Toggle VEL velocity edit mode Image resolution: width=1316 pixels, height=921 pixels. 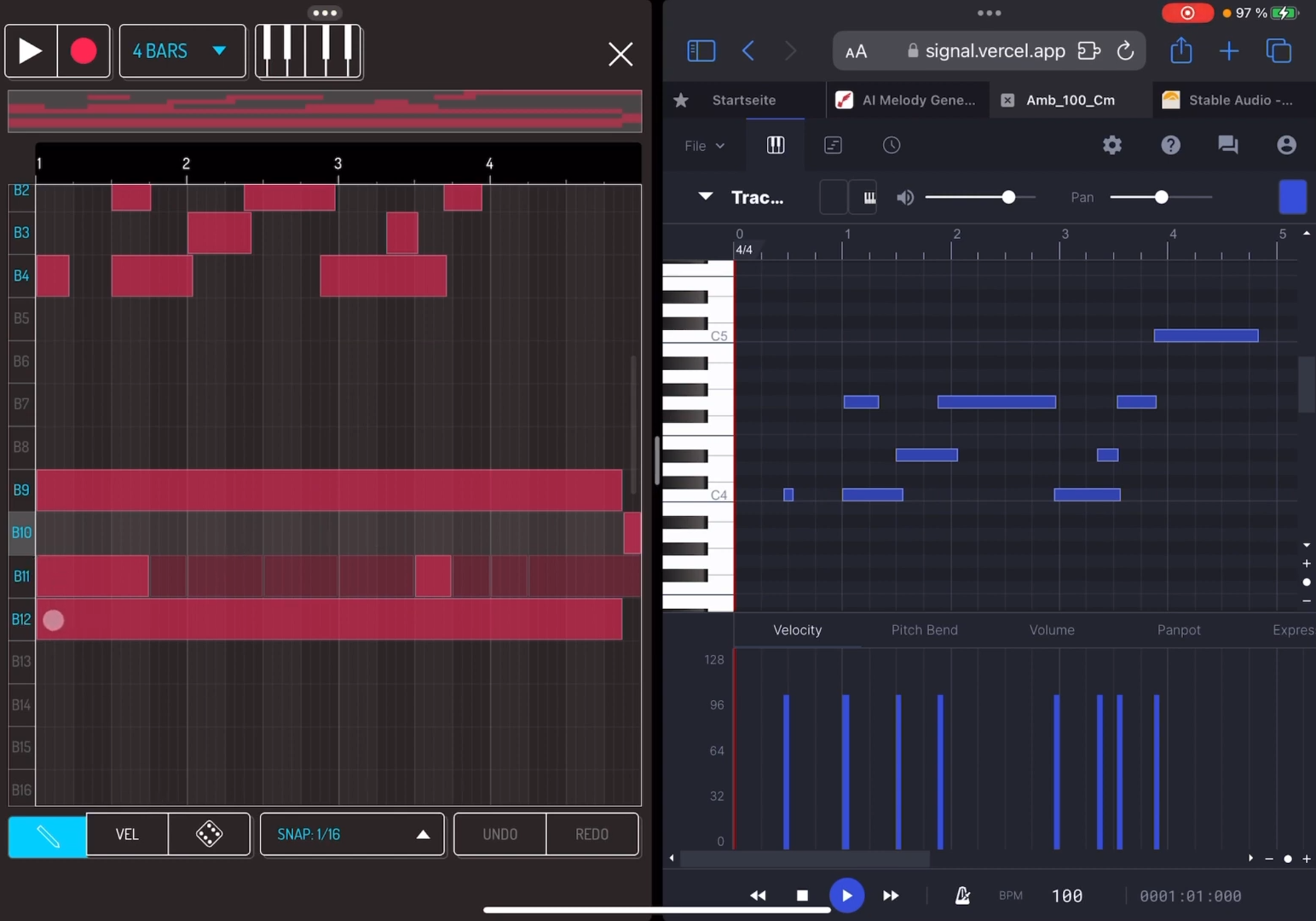[127, 834]
